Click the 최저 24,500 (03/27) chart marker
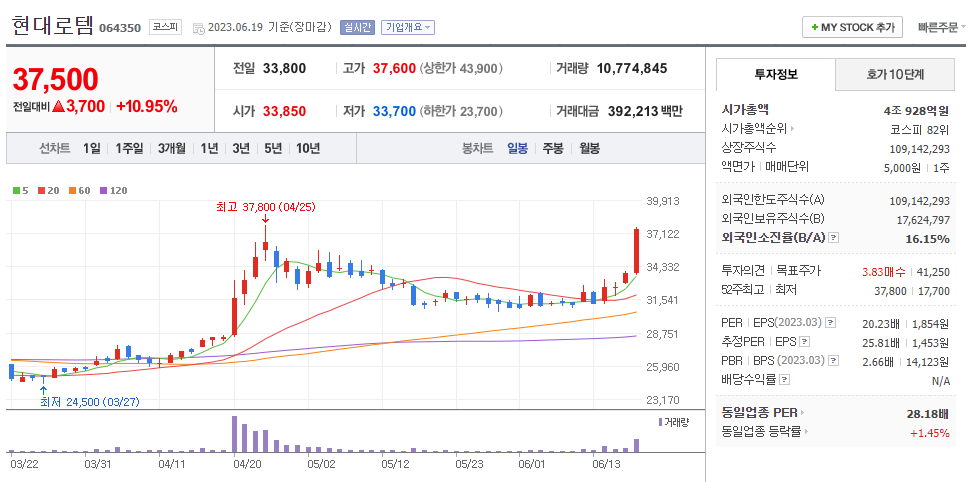Image resolution: width=973 pixels, height=482 pixels. (90, 402)
